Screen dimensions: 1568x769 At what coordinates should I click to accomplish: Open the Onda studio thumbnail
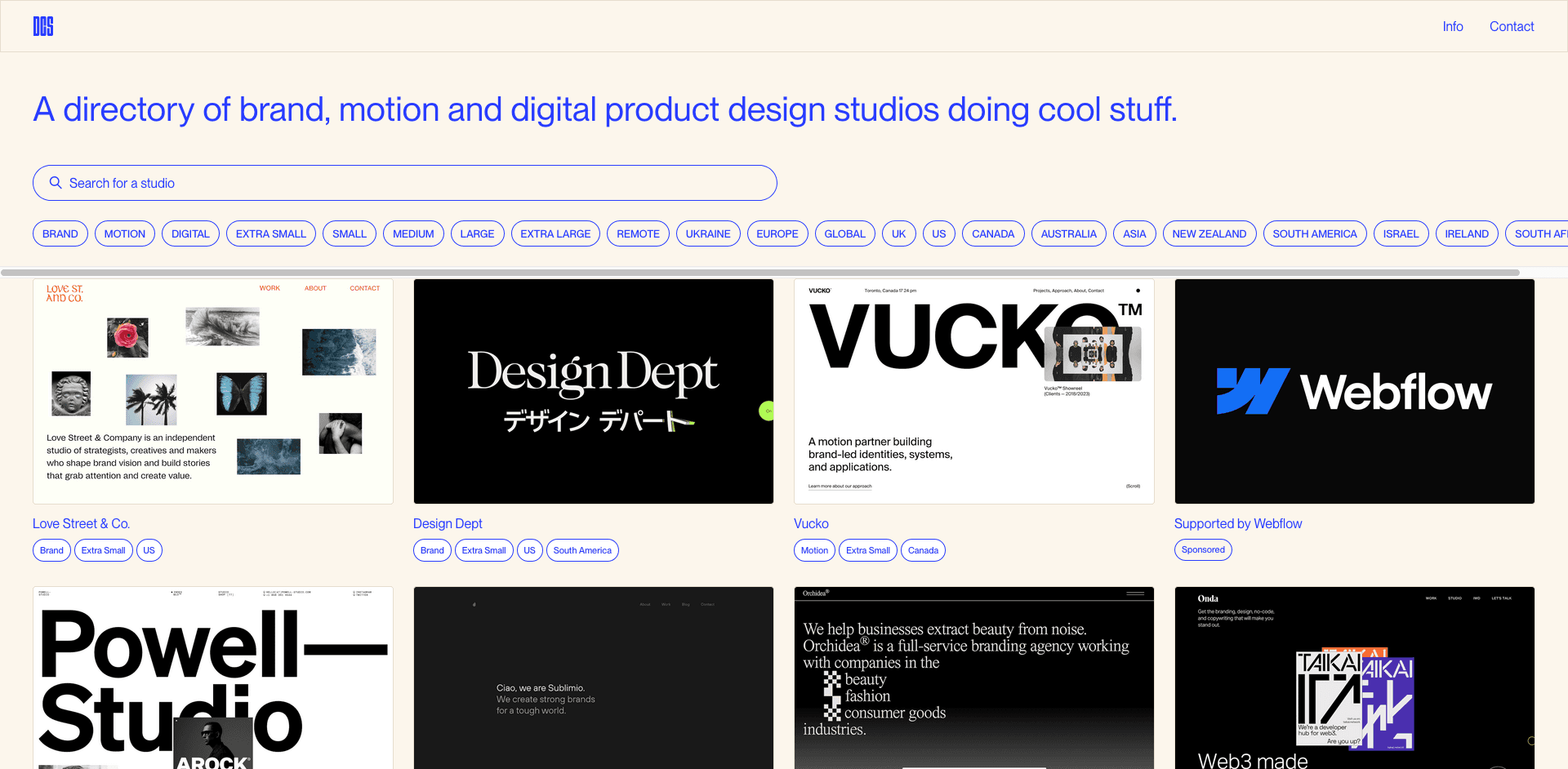coord(1355,678)
